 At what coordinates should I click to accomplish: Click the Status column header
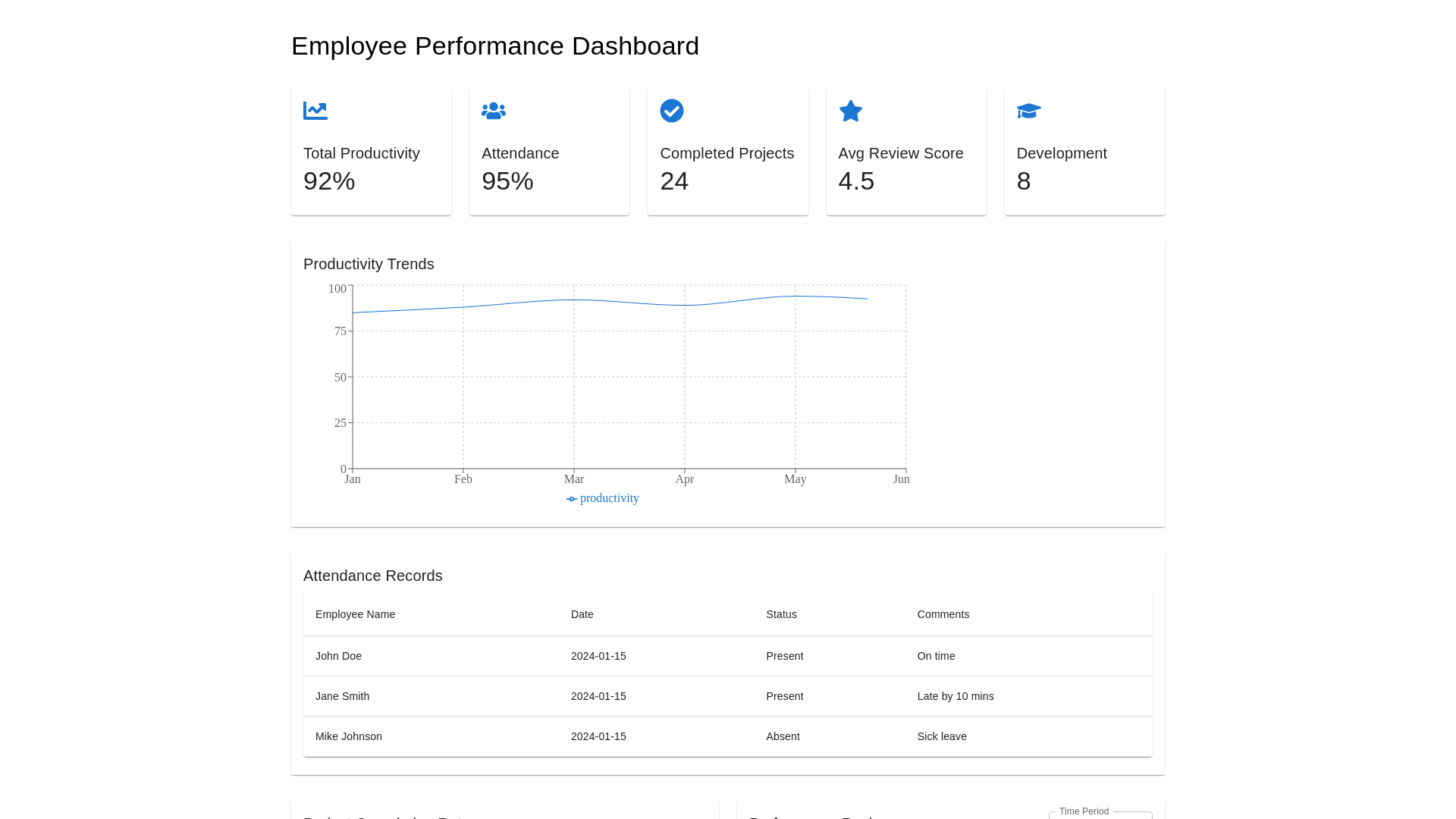[x=781, y=614]
